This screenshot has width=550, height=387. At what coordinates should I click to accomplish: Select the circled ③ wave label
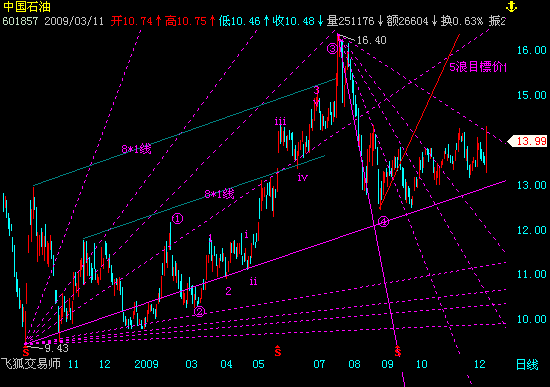click(332, 49)
